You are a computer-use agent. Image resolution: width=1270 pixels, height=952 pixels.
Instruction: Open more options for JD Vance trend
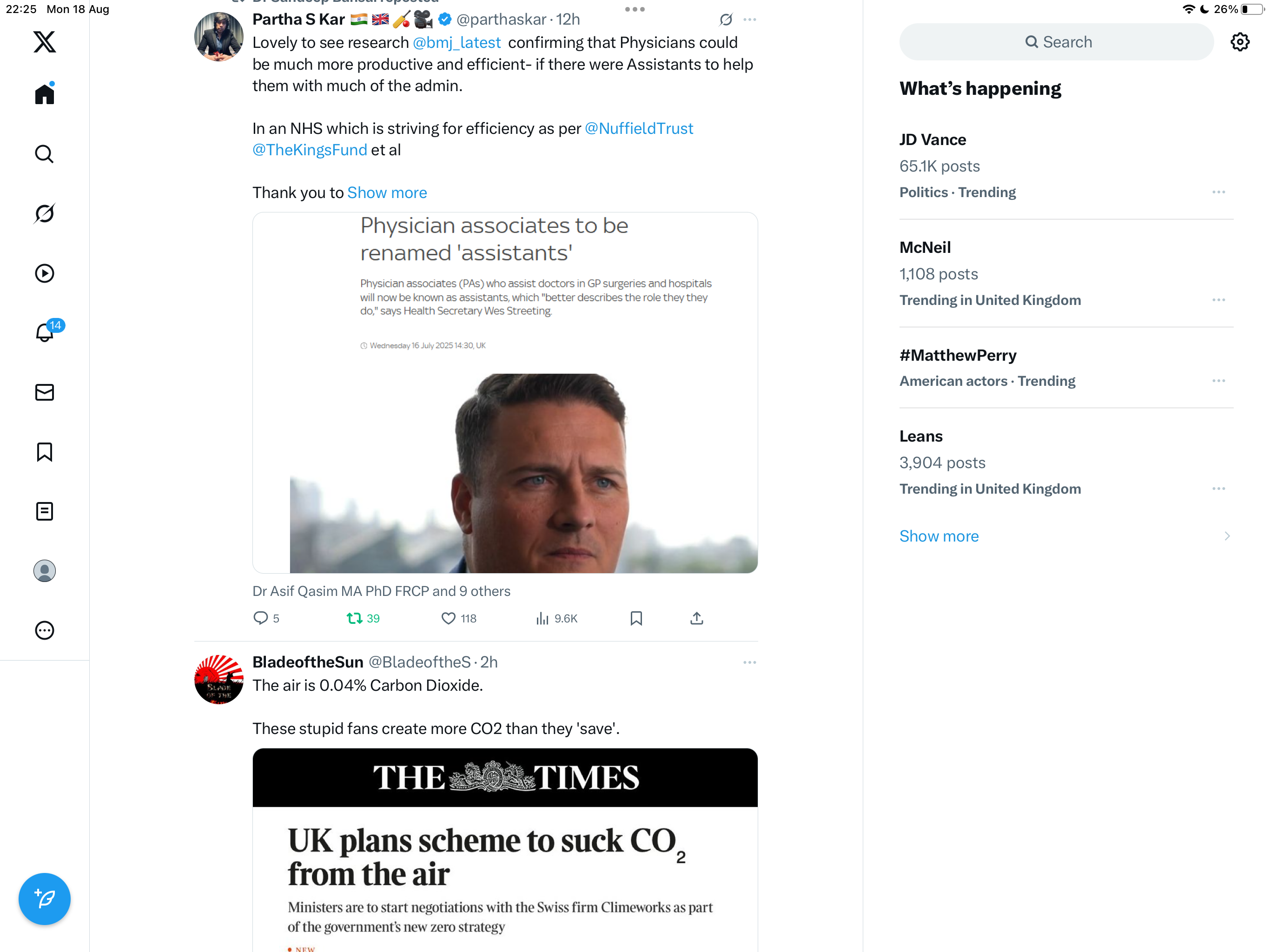[1218, 192]
